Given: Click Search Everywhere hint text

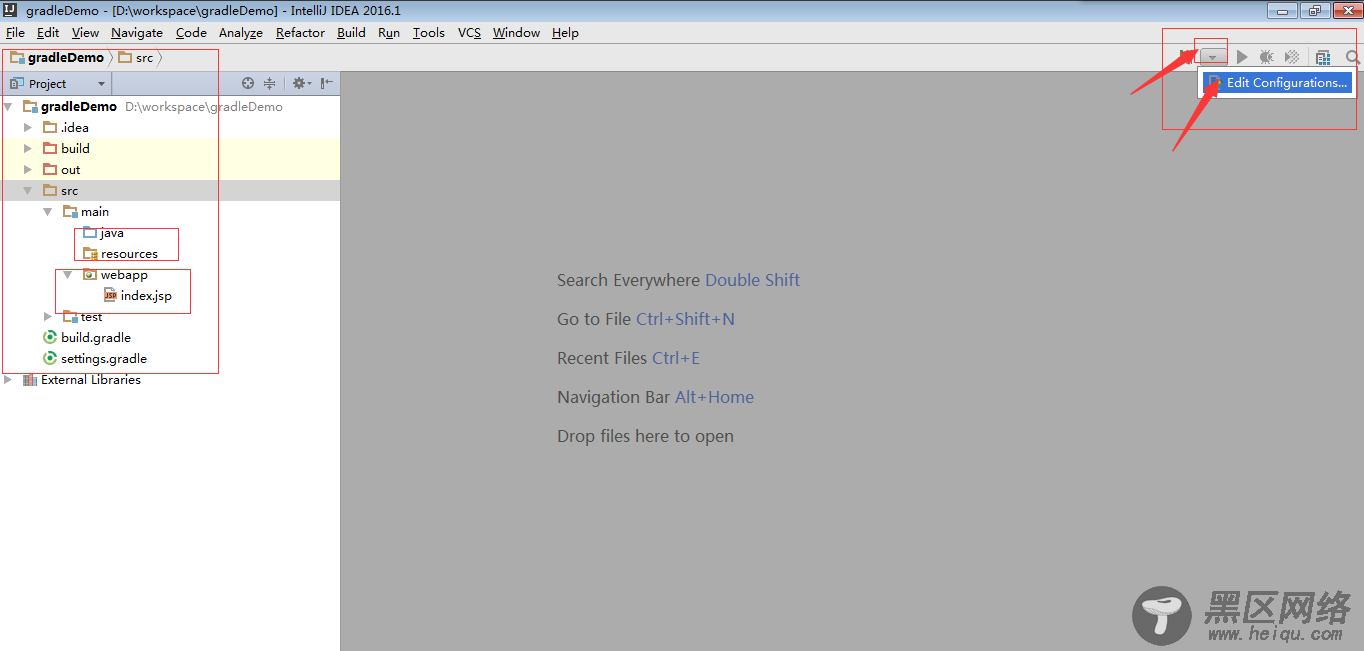Looking at the screenshot, I should pos(678,280).
